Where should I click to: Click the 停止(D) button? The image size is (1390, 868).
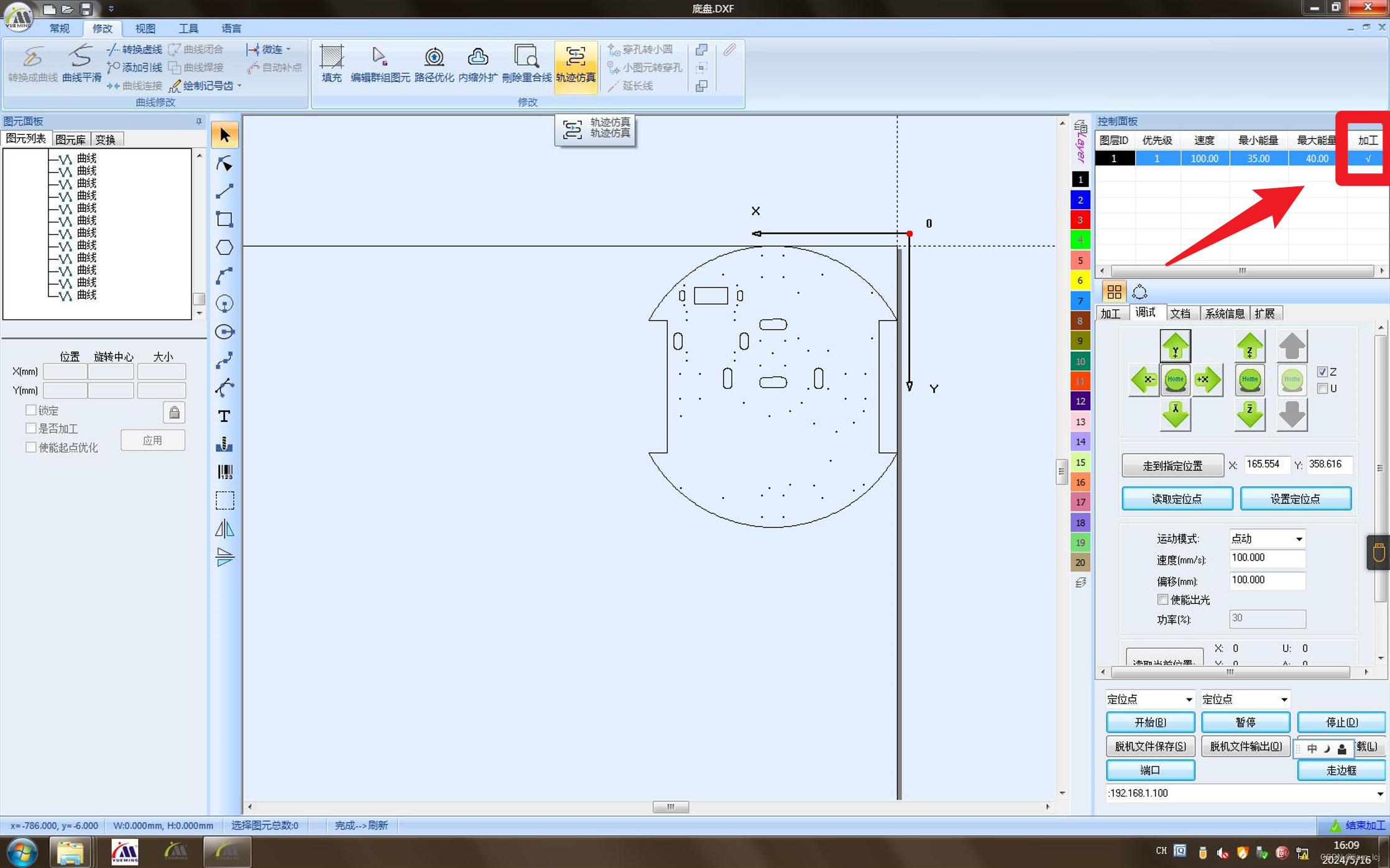[x=1342, y=722]
